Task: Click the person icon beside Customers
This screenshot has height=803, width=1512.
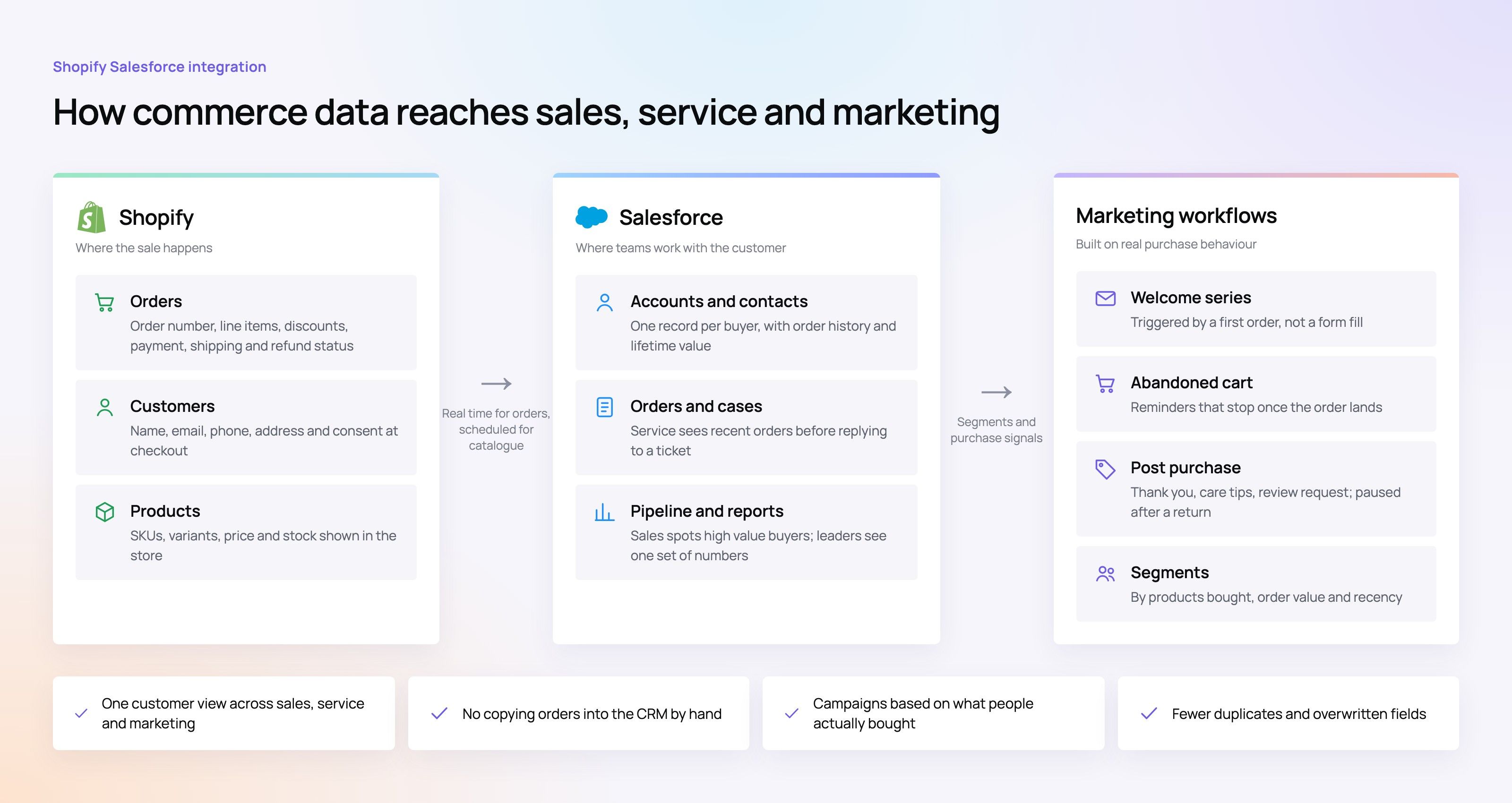Action: [104, 407]
